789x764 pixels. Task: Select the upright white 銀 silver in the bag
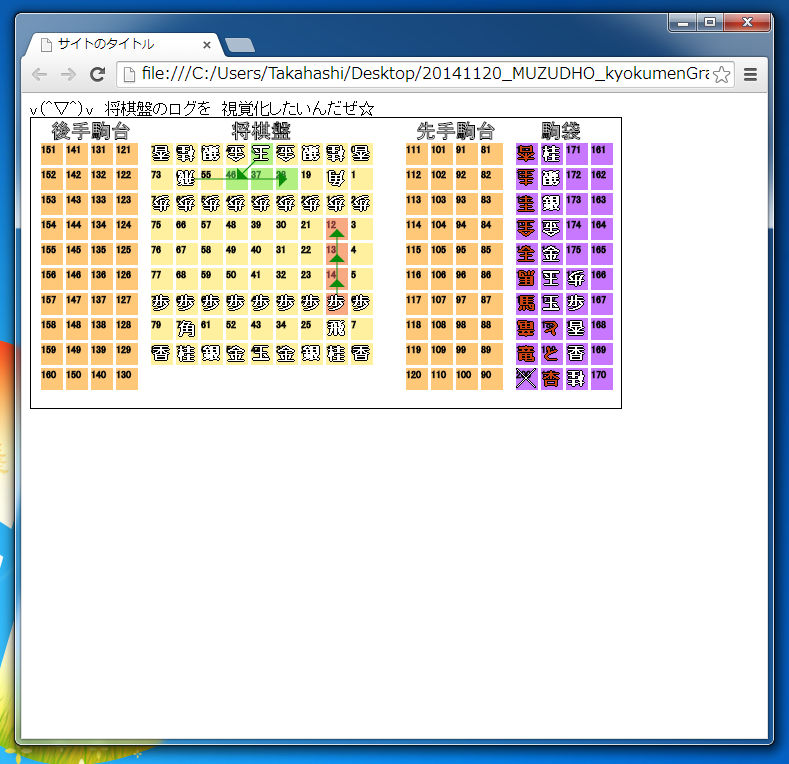click(551, 203)
